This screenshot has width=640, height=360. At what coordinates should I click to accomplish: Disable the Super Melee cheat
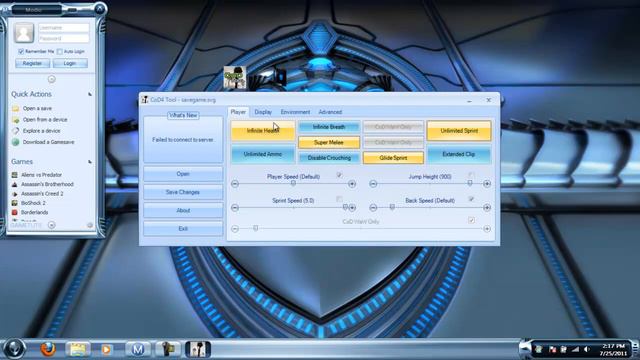(x=329, y=142)
